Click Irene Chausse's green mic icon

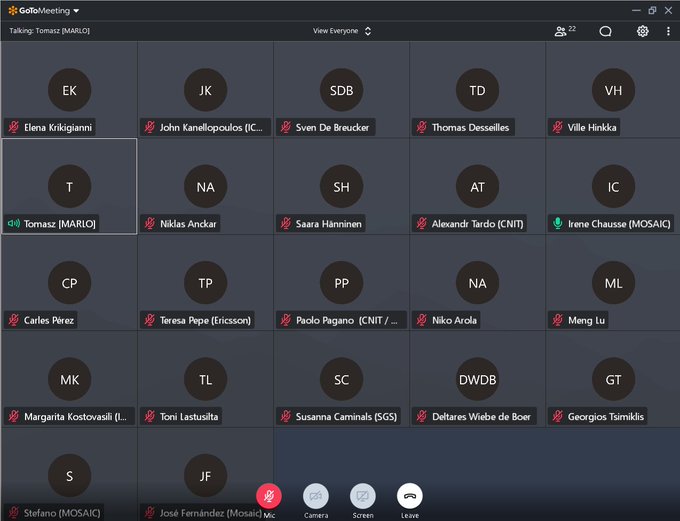[558, 223]
